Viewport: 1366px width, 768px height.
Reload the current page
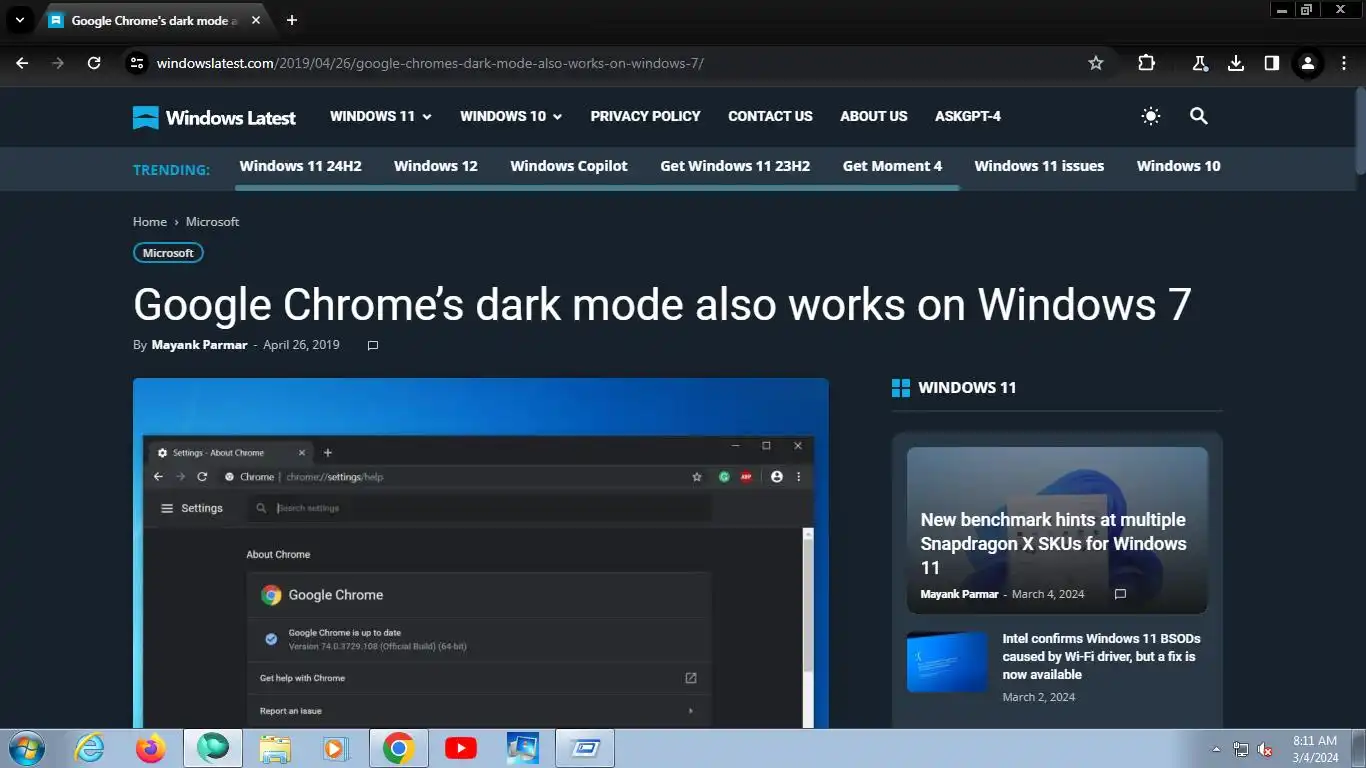pyautogui.click(x=94, y=63)
